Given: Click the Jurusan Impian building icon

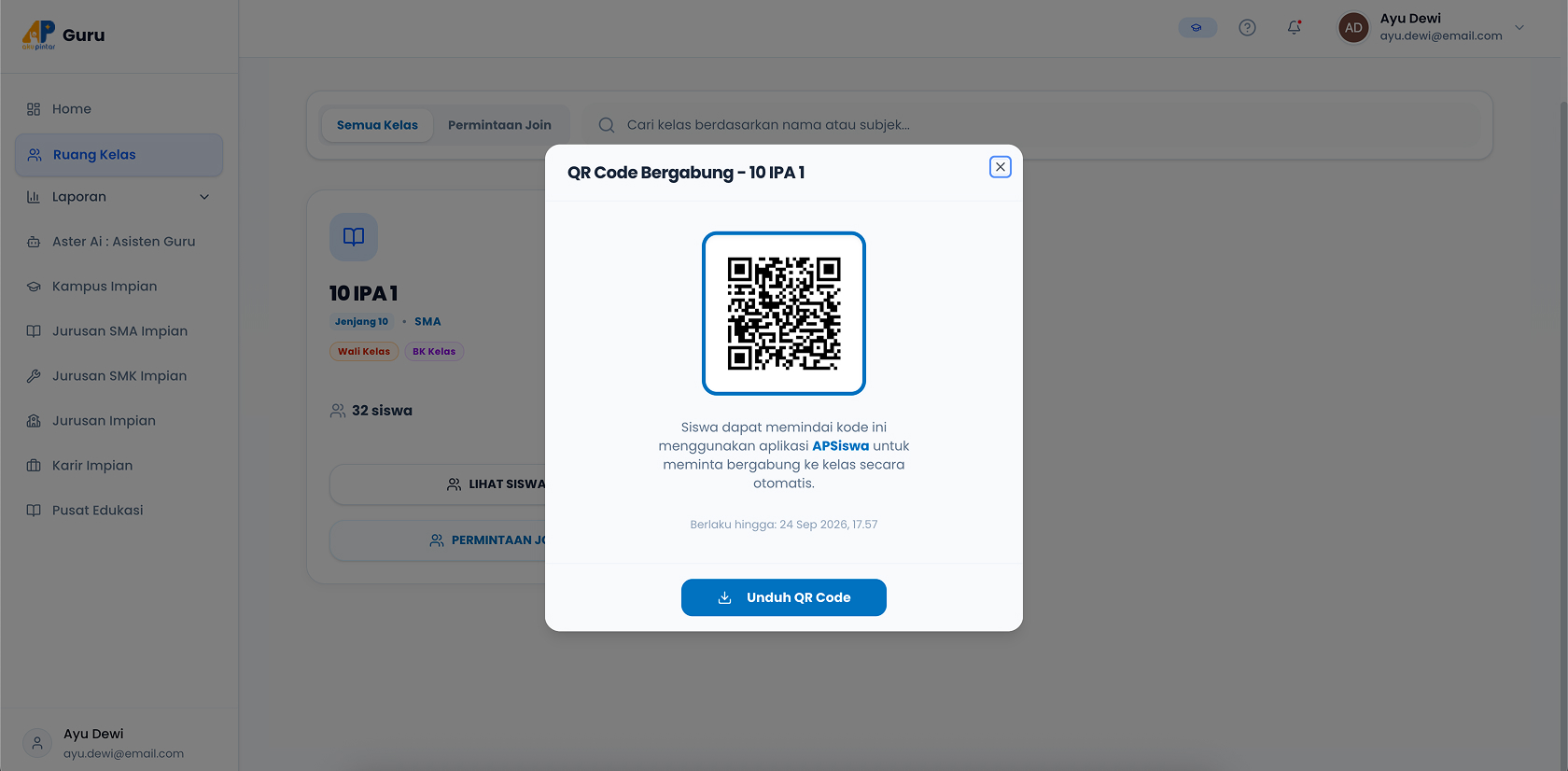Looking at the screenshot, I should pyautogui.click(x=34, y=421).
